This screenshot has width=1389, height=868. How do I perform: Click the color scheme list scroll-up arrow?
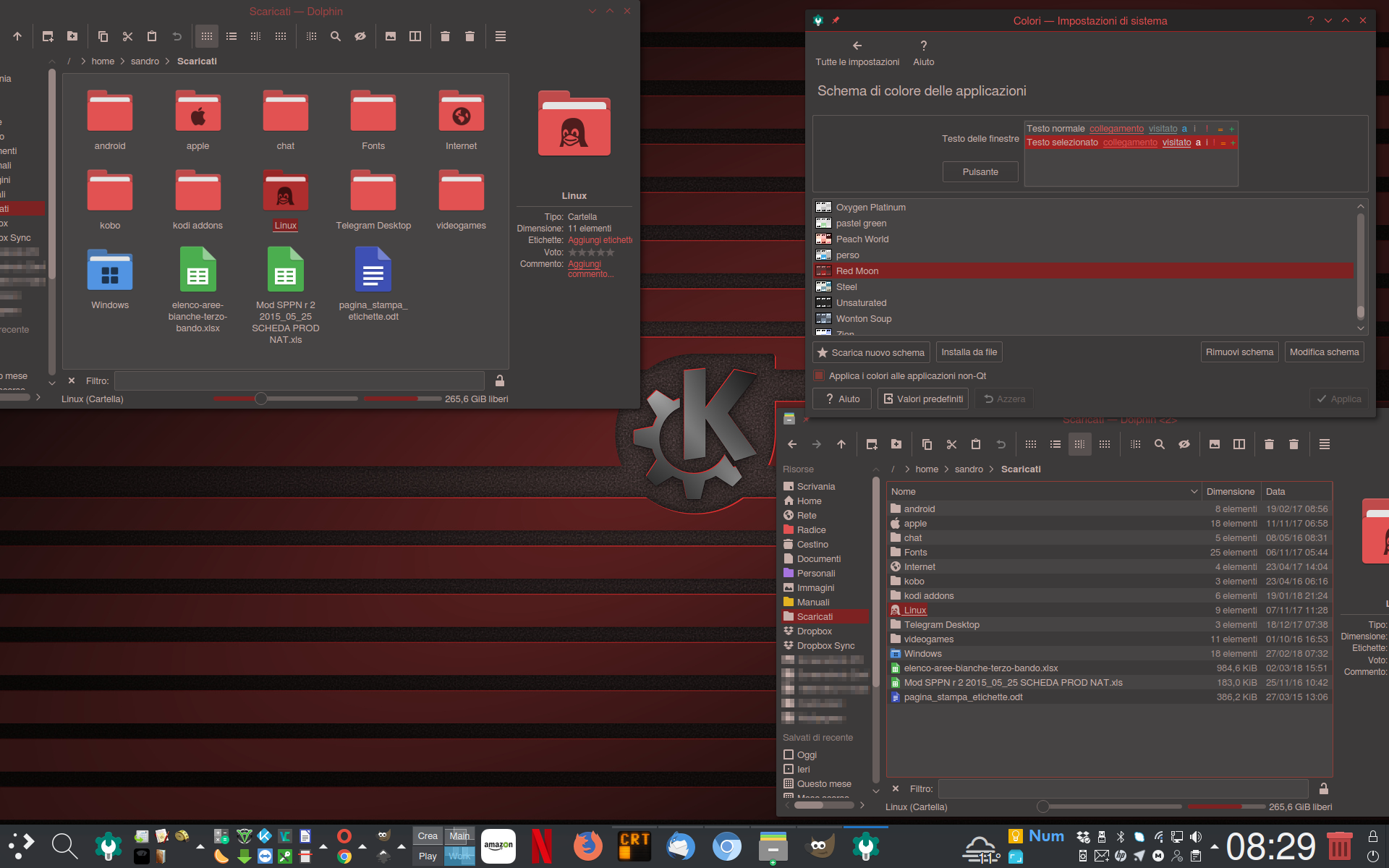pyautogui.click(x=1361, y=206)
